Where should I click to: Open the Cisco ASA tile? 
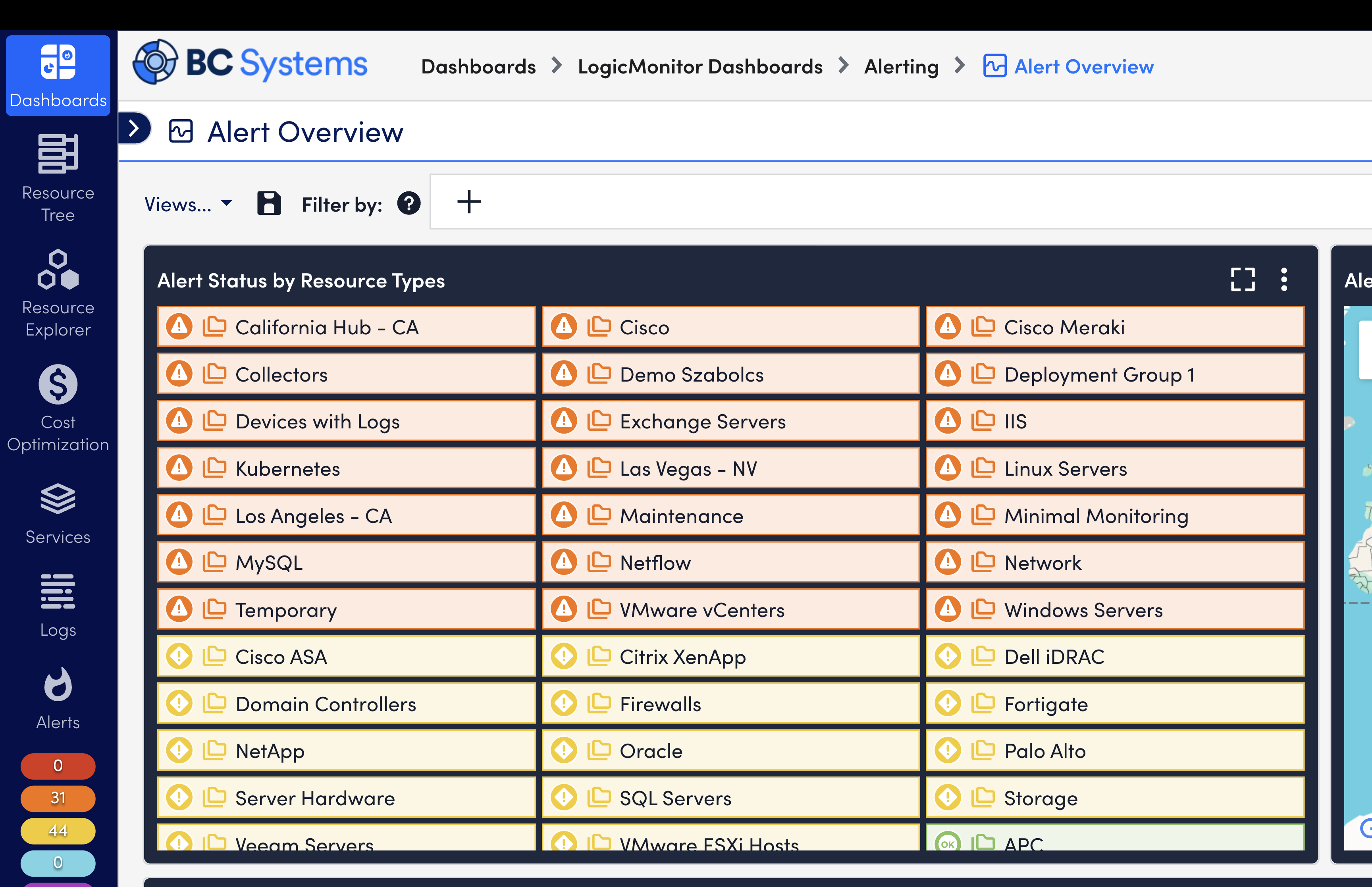[347, 657]
